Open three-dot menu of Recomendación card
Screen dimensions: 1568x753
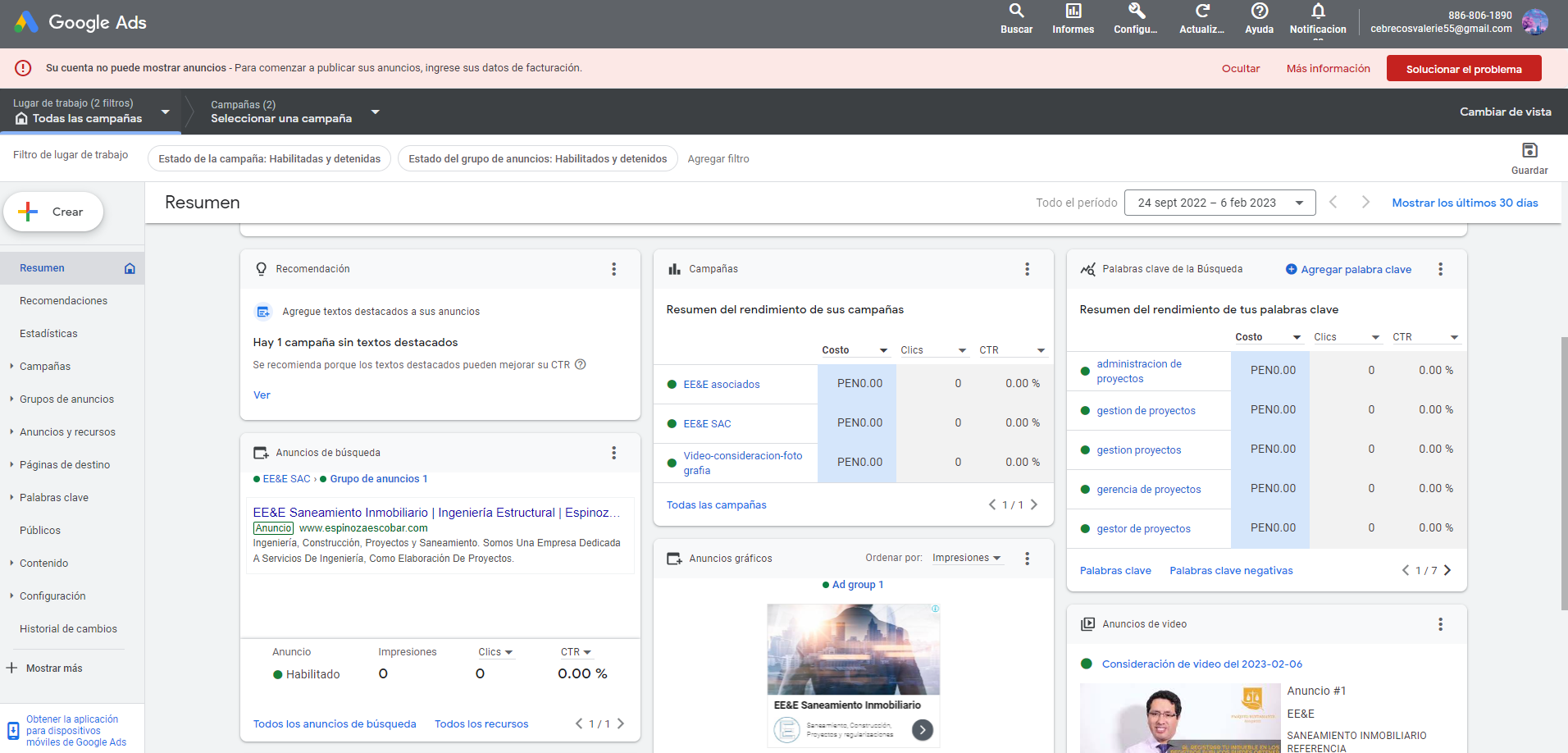click(613, 269)
